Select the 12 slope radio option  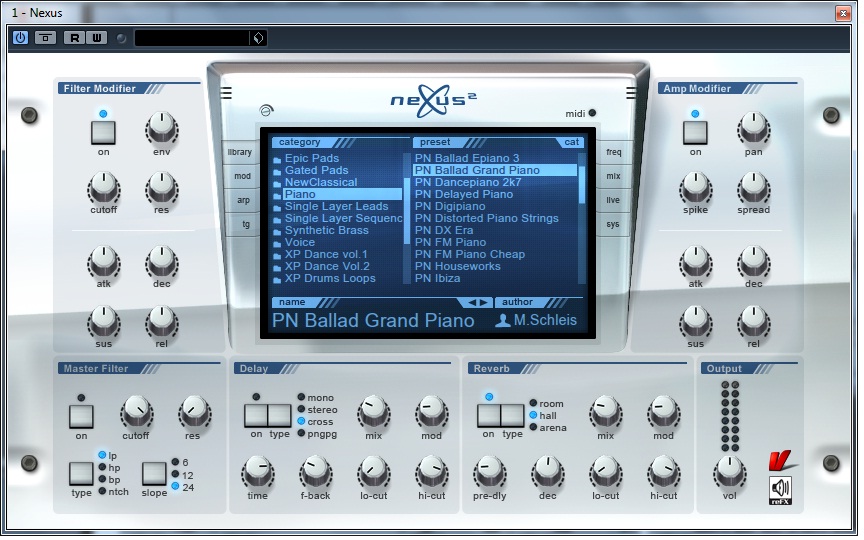click(175, 474)
